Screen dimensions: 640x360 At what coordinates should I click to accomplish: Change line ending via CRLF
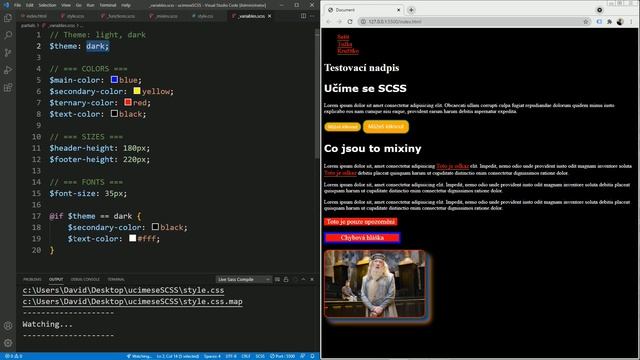point(246,356)
